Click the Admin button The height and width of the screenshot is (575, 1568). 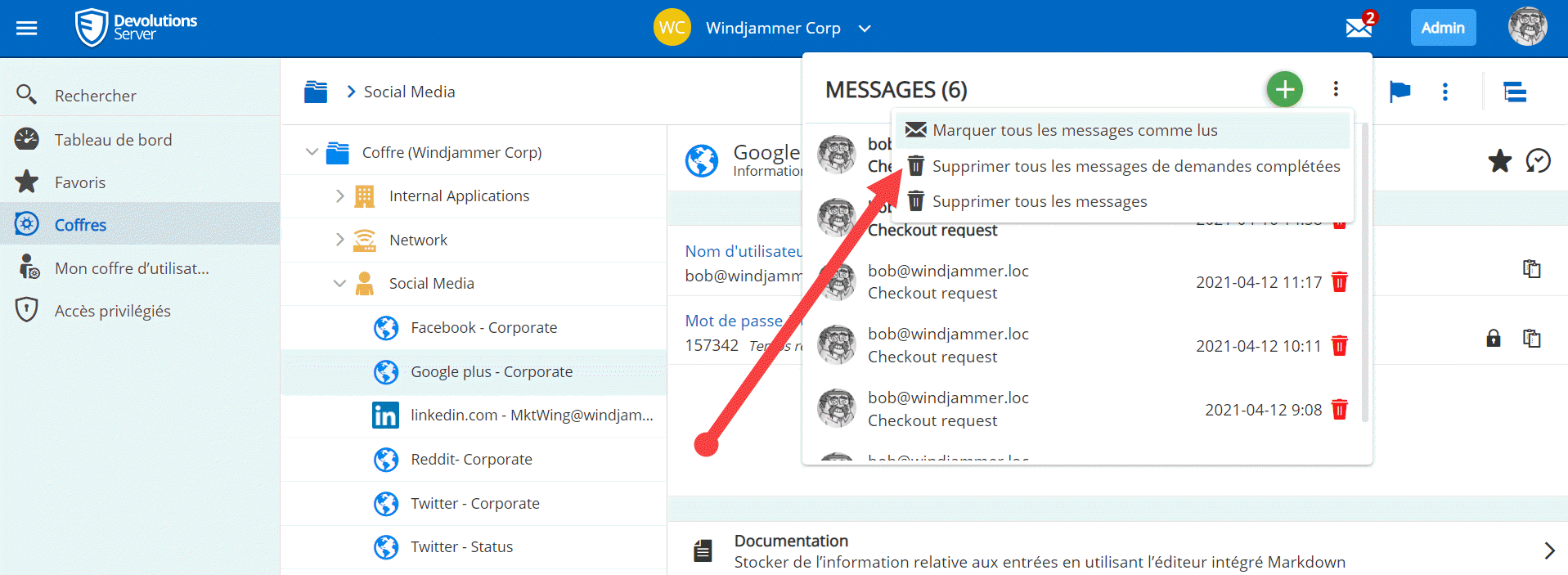tap(1443, 28)
